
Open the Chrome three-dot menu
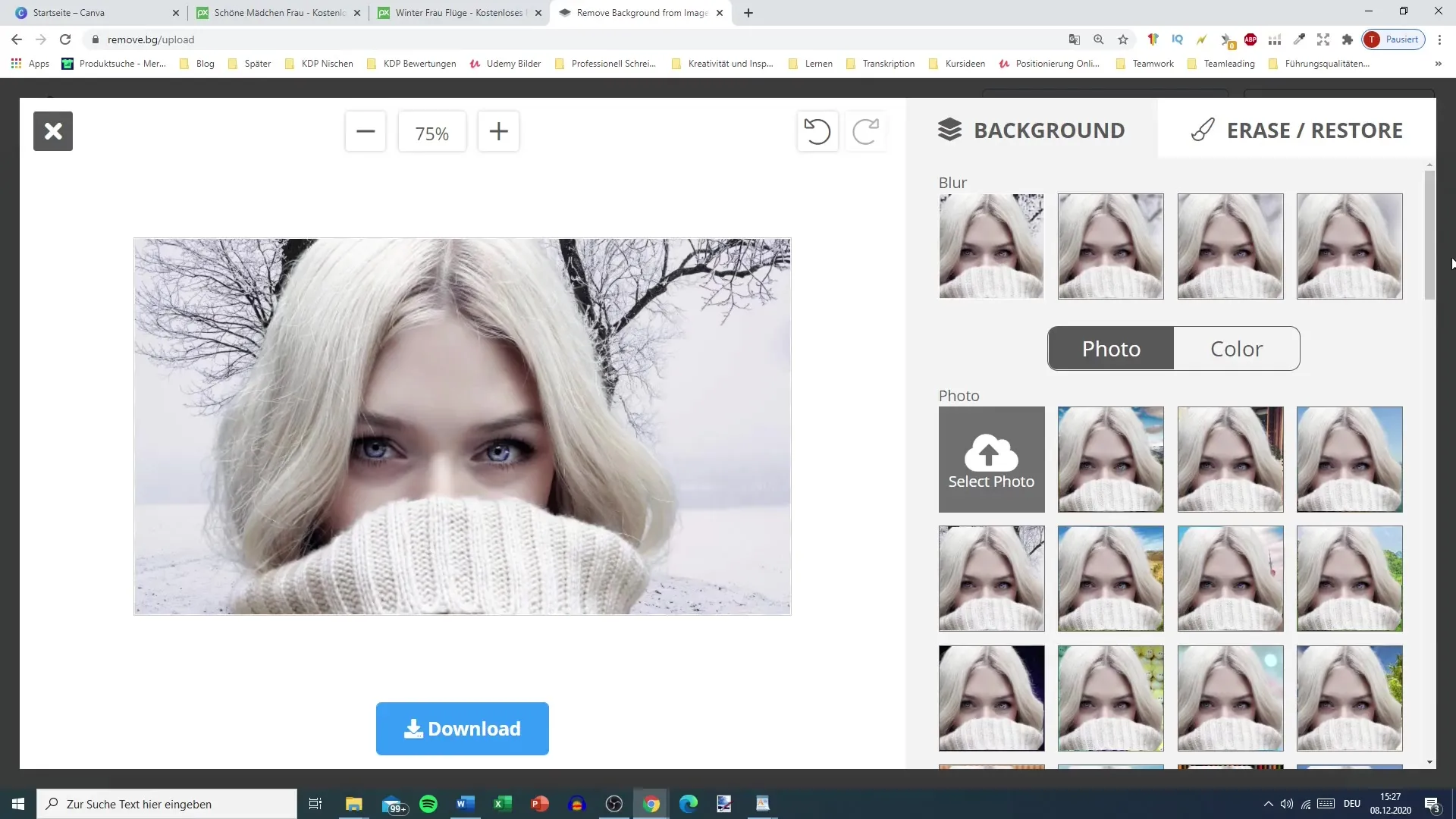pyautogui.click(x=1440, y=39)
